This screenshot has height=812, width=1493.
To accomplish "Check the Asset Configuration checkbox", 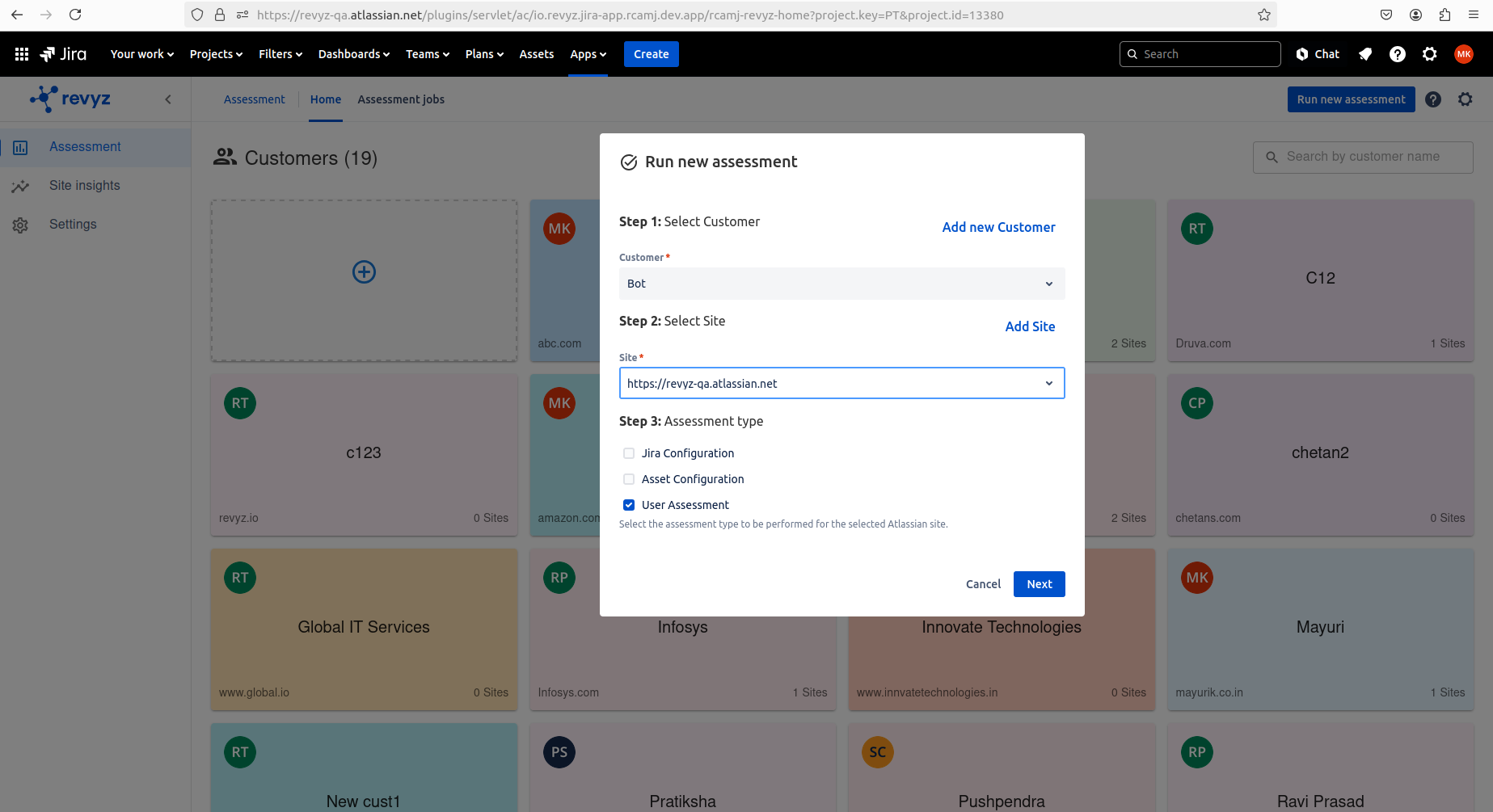I will 629,479.
